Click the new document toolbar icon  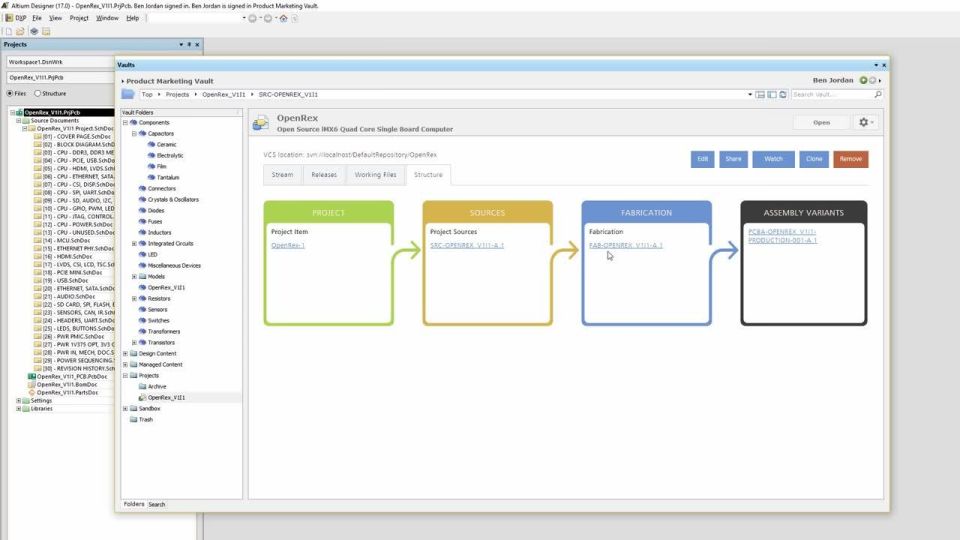[9, 31]
